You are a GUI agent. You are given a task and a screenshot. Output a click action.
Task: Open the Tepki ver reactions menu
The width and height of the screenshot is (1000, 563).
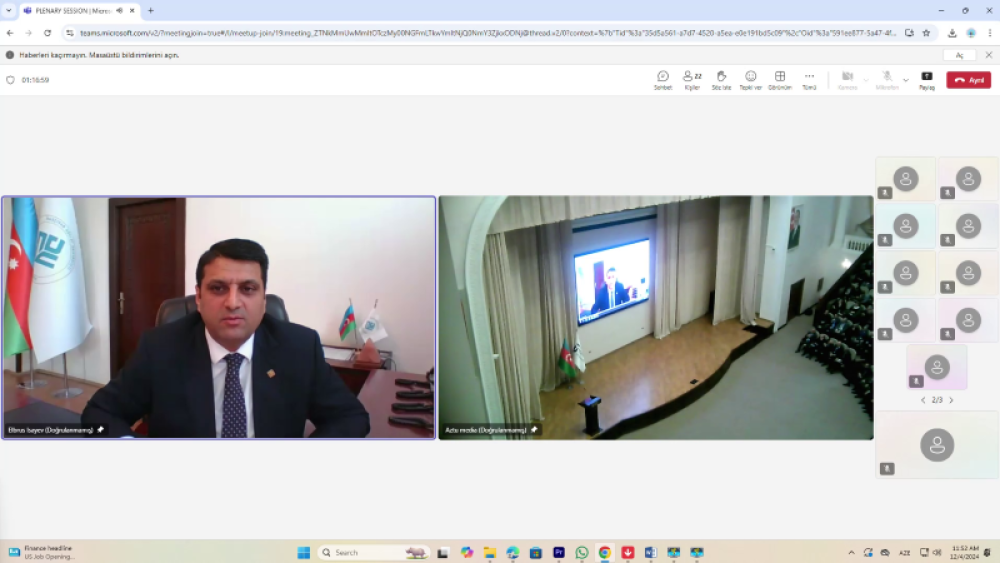750,79
